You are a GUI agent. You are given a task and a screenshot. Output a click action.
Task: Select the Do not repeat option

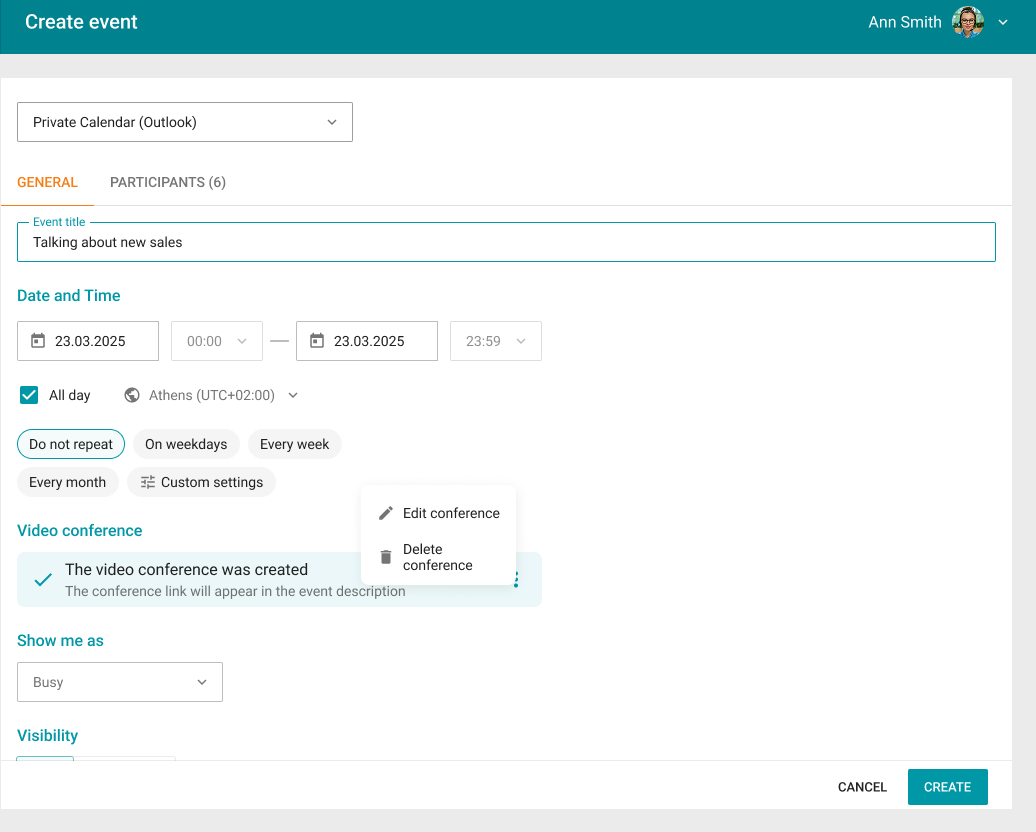coord(71,444)
